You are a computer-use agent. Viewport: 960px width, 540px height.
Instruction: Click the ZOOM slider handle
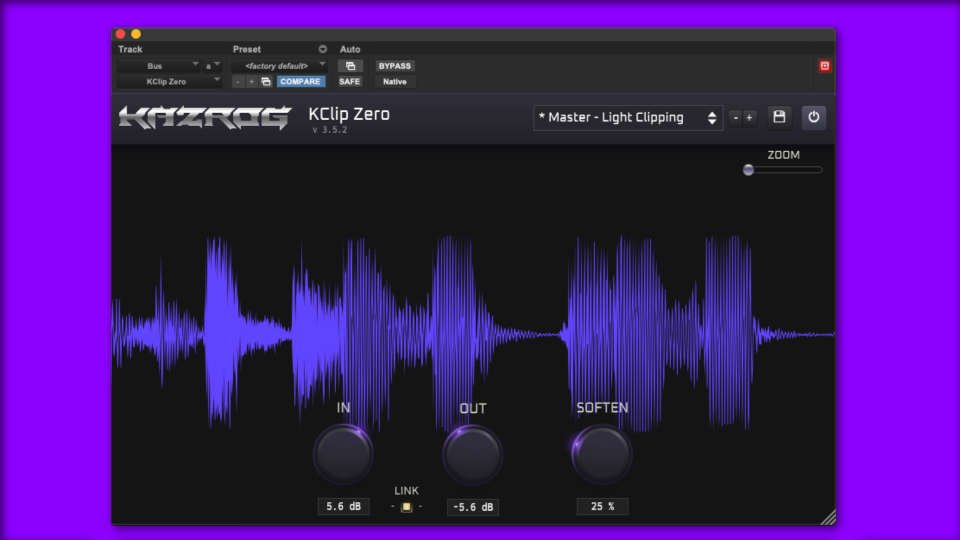pos(748,170)
